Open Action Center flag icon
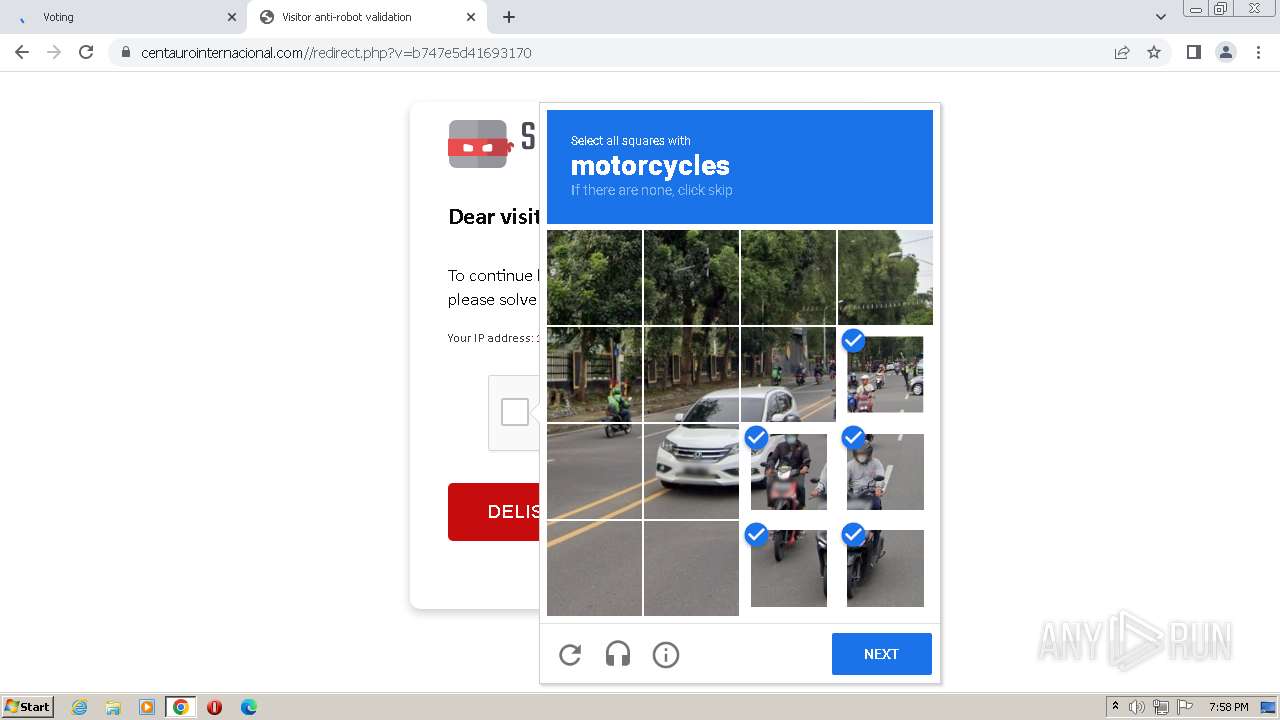Image resolution: width=1280 pixels, height=720 pixels. [x=1185, y=707]
